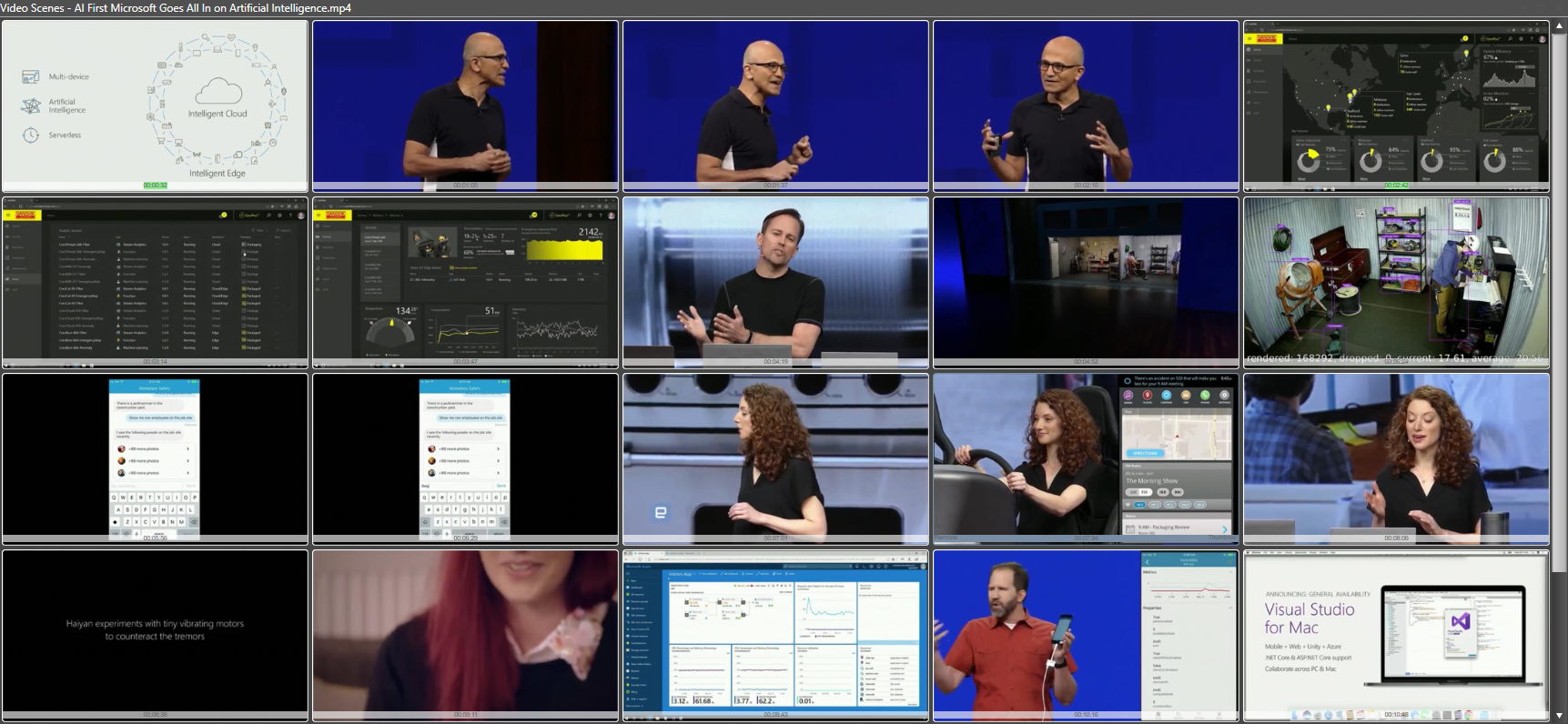This screenshot has width=1568, height=724.
Task: Select the curly-haired woman profile scene at 00:07:01
Action: [x=775, y=458]
